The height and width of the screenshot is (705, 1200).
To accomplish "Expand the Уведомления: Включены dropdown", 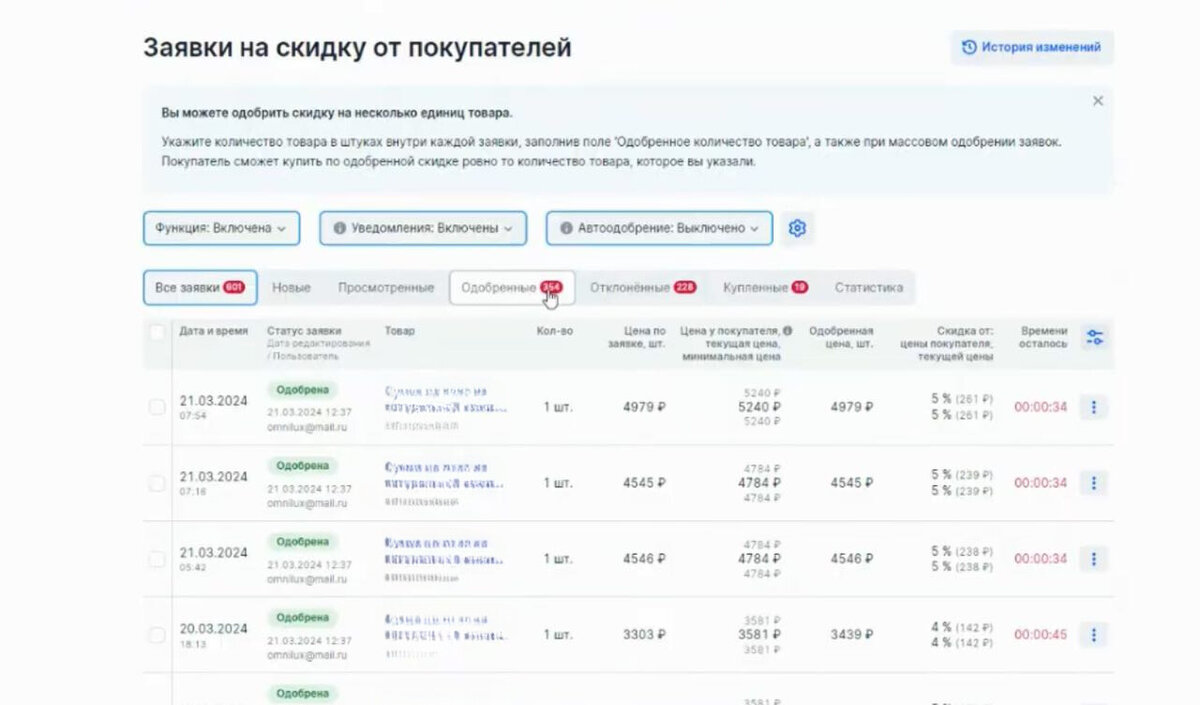I will click(x=422, y=228).
